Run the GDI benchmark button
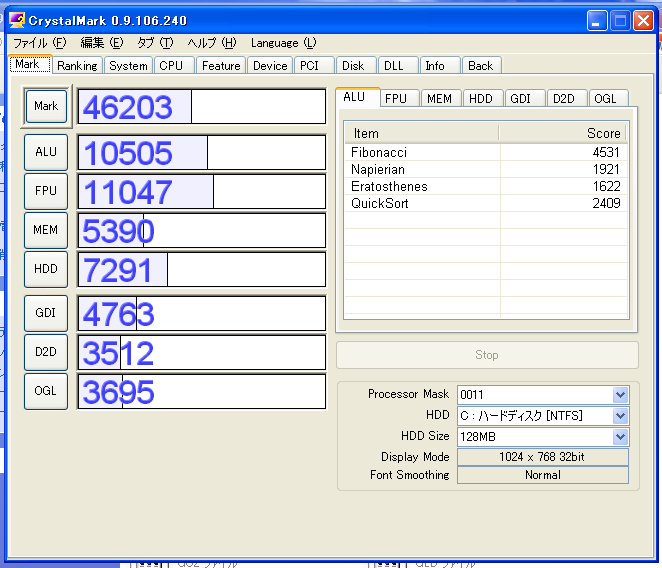The width and height of the screenshot is (662, 568). coord(46,313)
